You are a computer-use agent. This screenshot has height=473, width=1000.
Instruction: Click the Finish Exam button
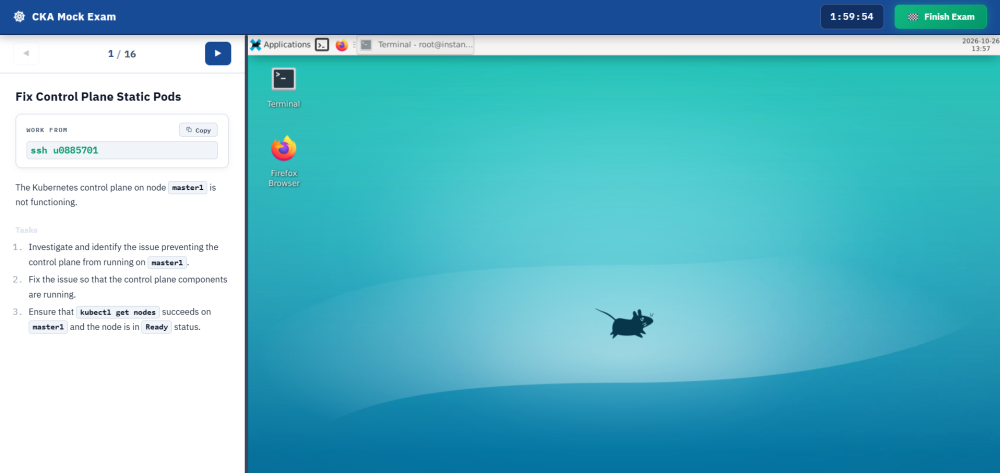(941, 17)
